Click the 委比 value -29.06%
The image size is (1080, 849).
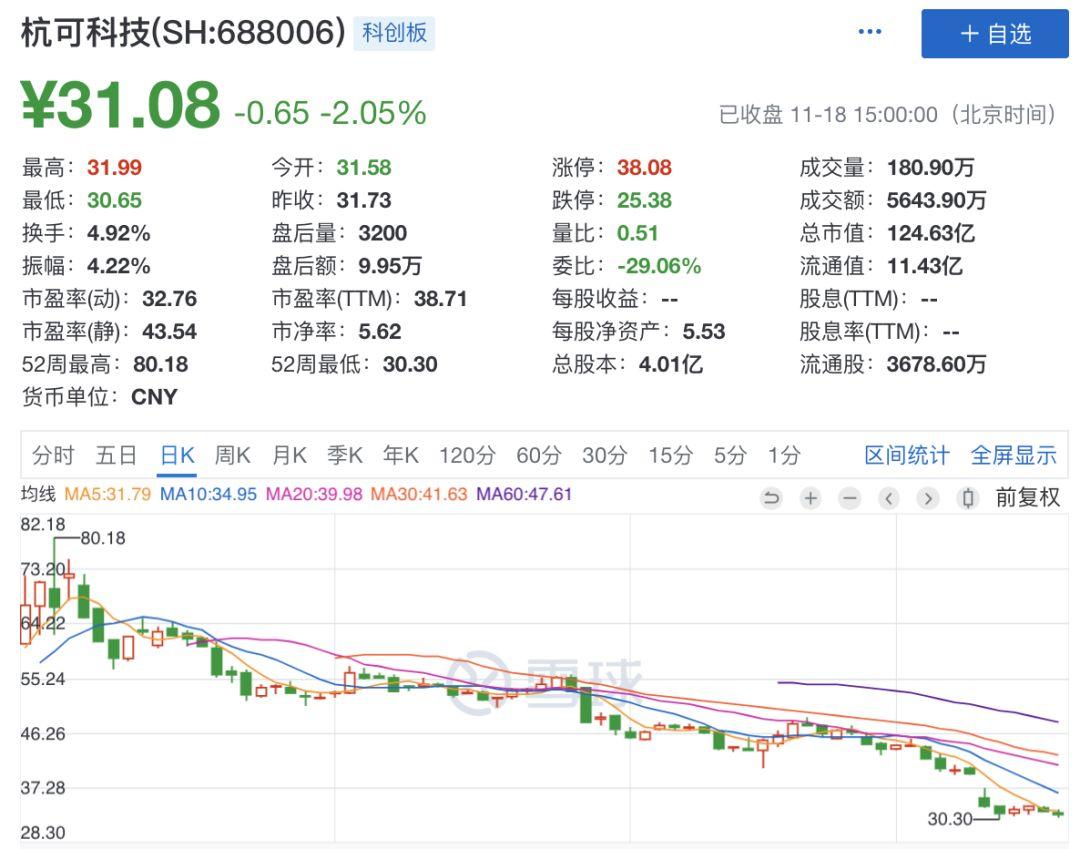[659, 266]
